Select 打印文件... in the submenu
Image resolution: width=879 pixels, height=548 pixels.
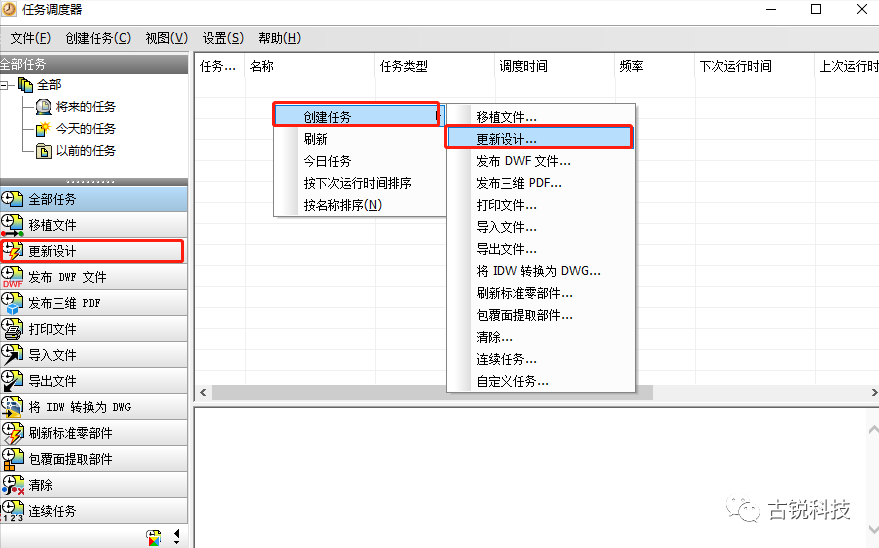pos(541,205)
